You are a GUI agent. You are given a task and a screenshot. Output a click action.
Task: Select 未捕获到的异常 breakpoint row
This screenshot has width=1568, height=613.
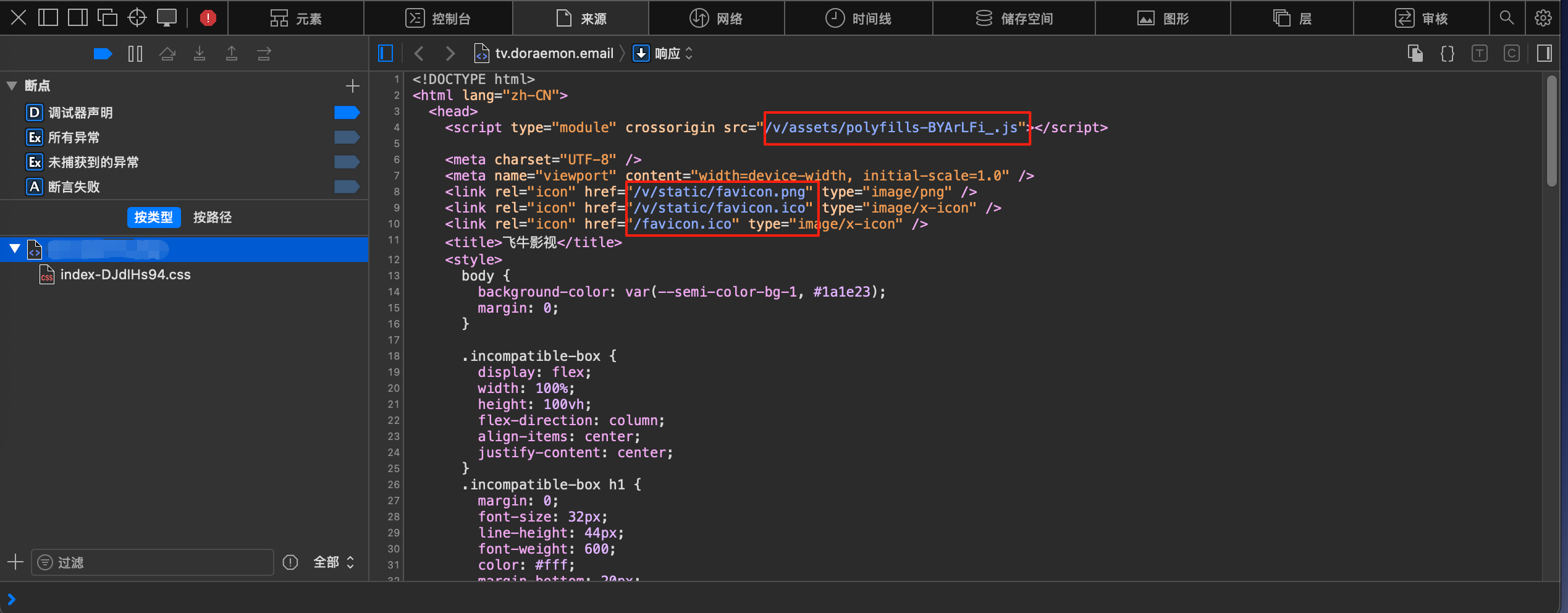(x=184, y=162)
